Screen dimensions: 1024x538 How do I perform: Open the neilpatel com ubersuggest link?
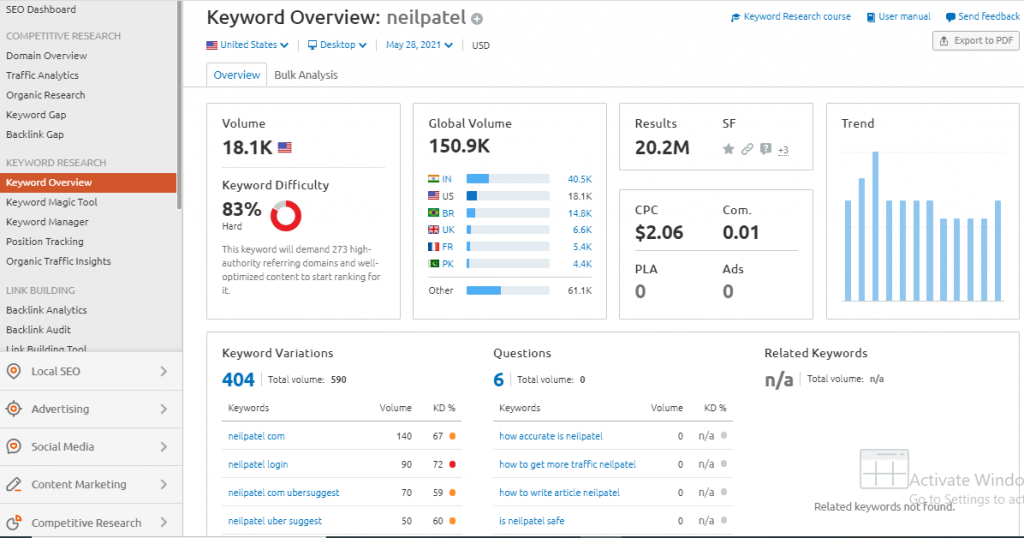[x=283, y=493]
